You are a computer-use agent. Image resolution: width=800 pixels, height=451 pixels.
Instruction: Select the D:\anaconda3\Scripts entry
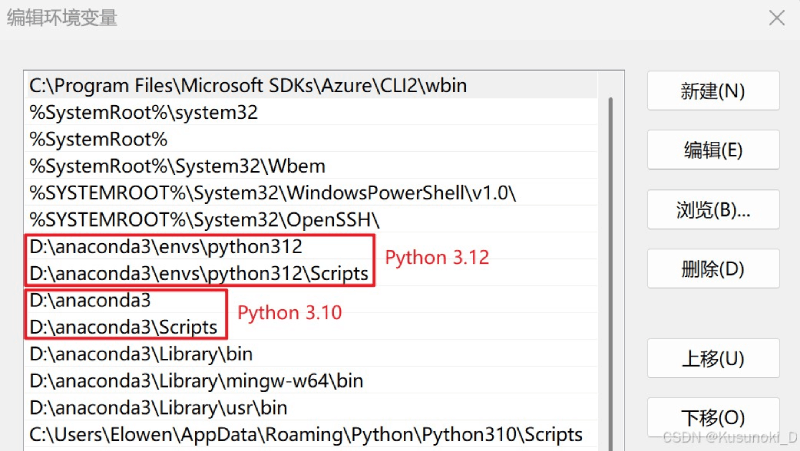point(311,327)
